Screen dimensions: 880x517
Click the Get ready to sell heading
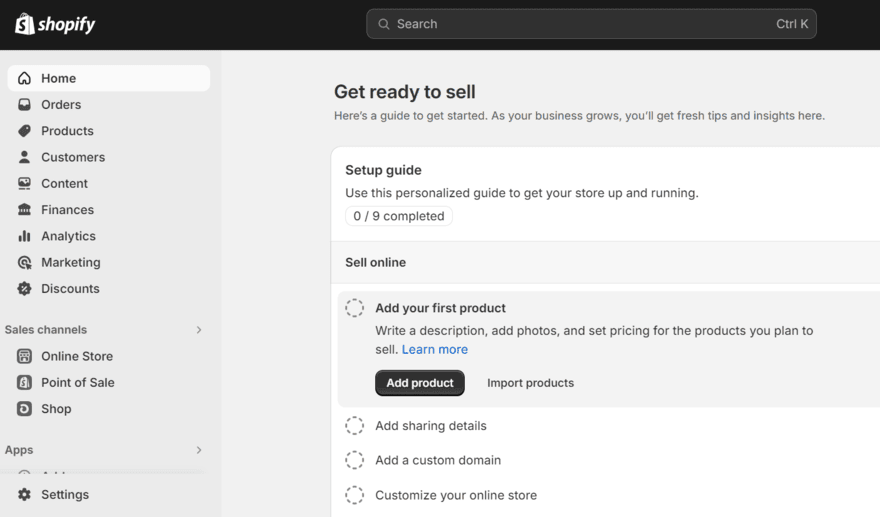coord(405,91)
